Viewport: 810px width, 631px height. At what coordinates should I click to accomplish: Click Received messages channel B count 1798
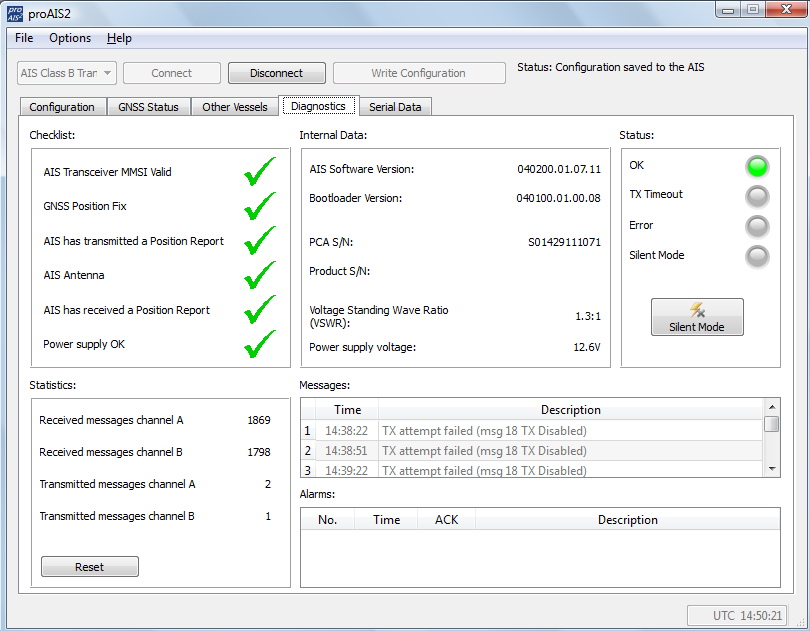point(259,452)
